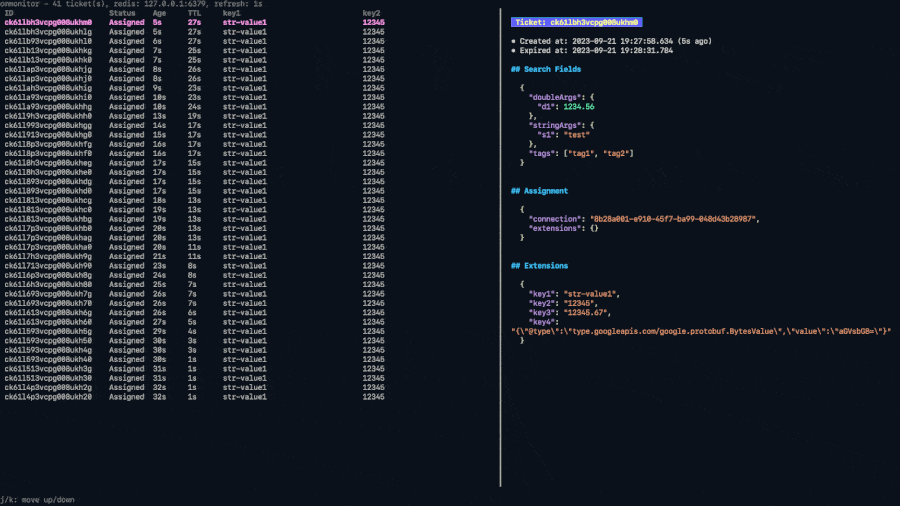Select ticket row ck61l7p3vcpg000ukha0
This screenshot has height=506, width=900.
(195, 247)
